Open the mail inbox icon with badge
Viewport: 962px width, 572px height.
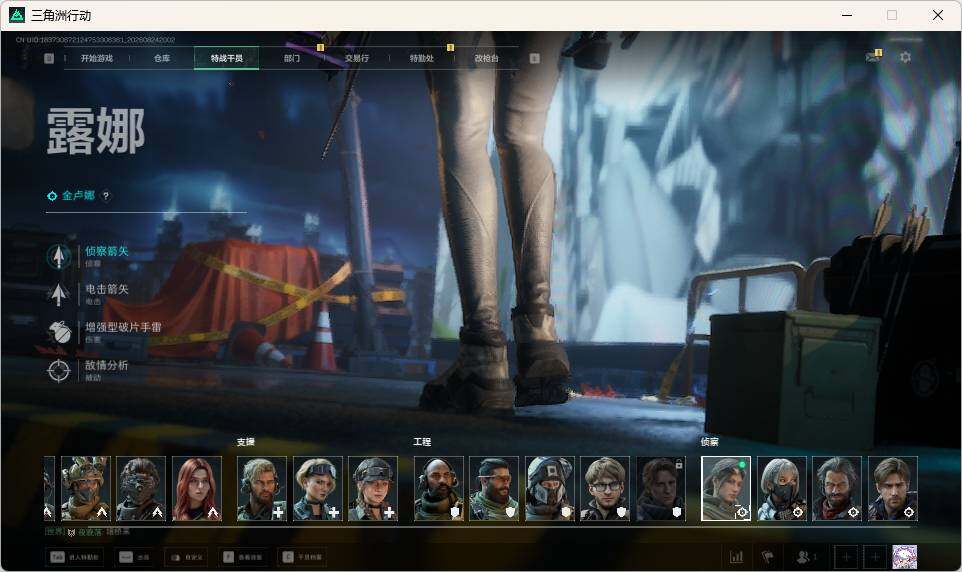pos(873,56)
